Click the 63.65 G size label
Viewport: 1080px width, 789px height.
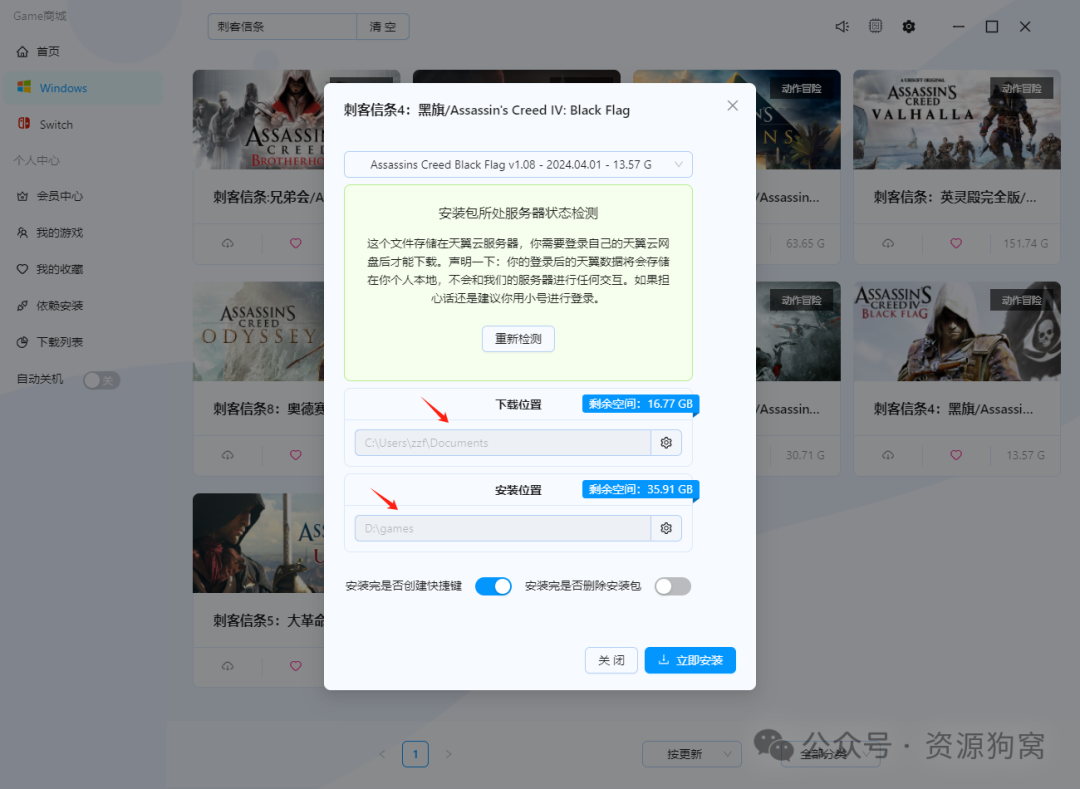tap(805, 243)
